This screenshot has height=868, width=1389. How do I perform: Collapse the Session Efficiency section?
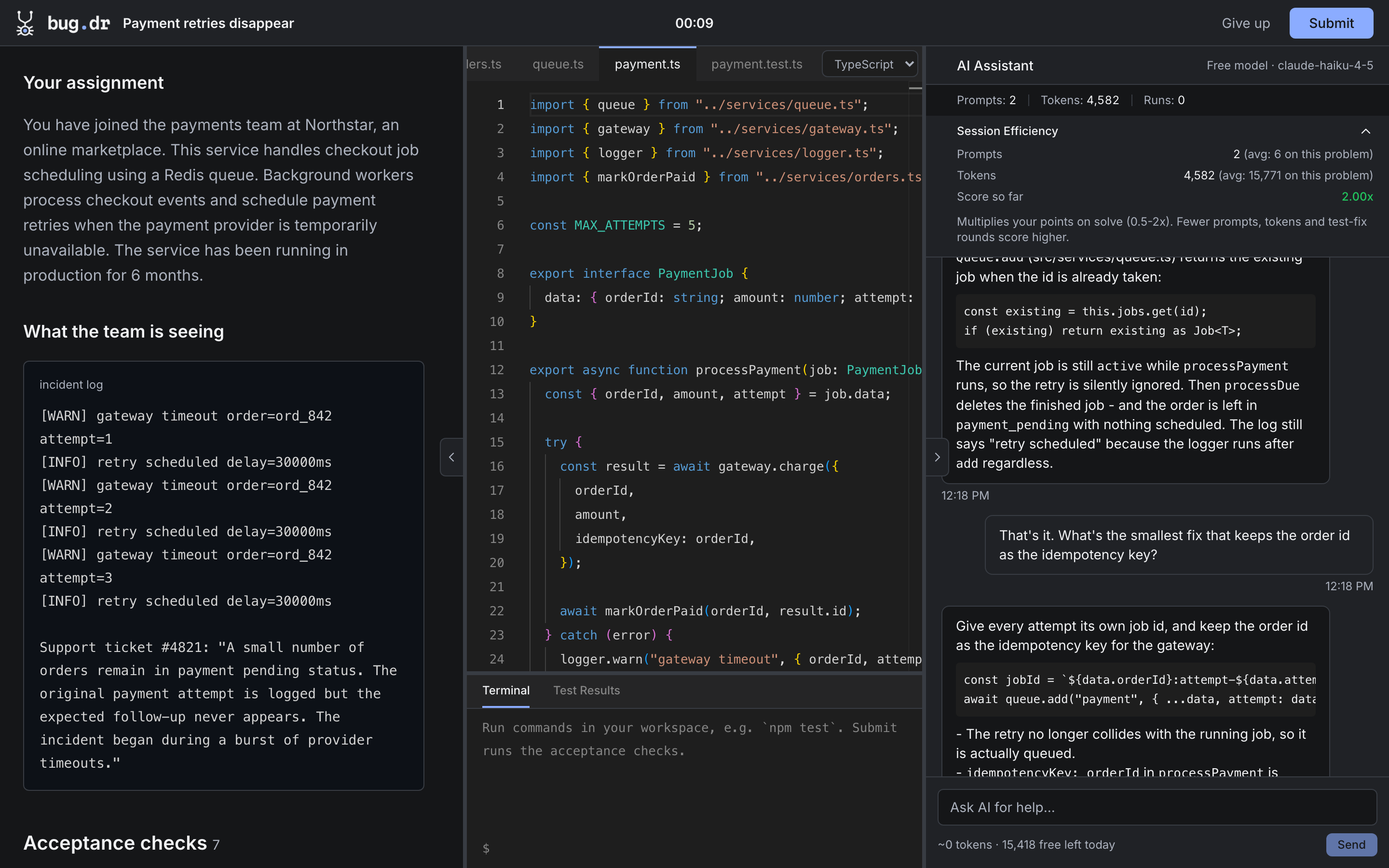[x=1365, y=131]
